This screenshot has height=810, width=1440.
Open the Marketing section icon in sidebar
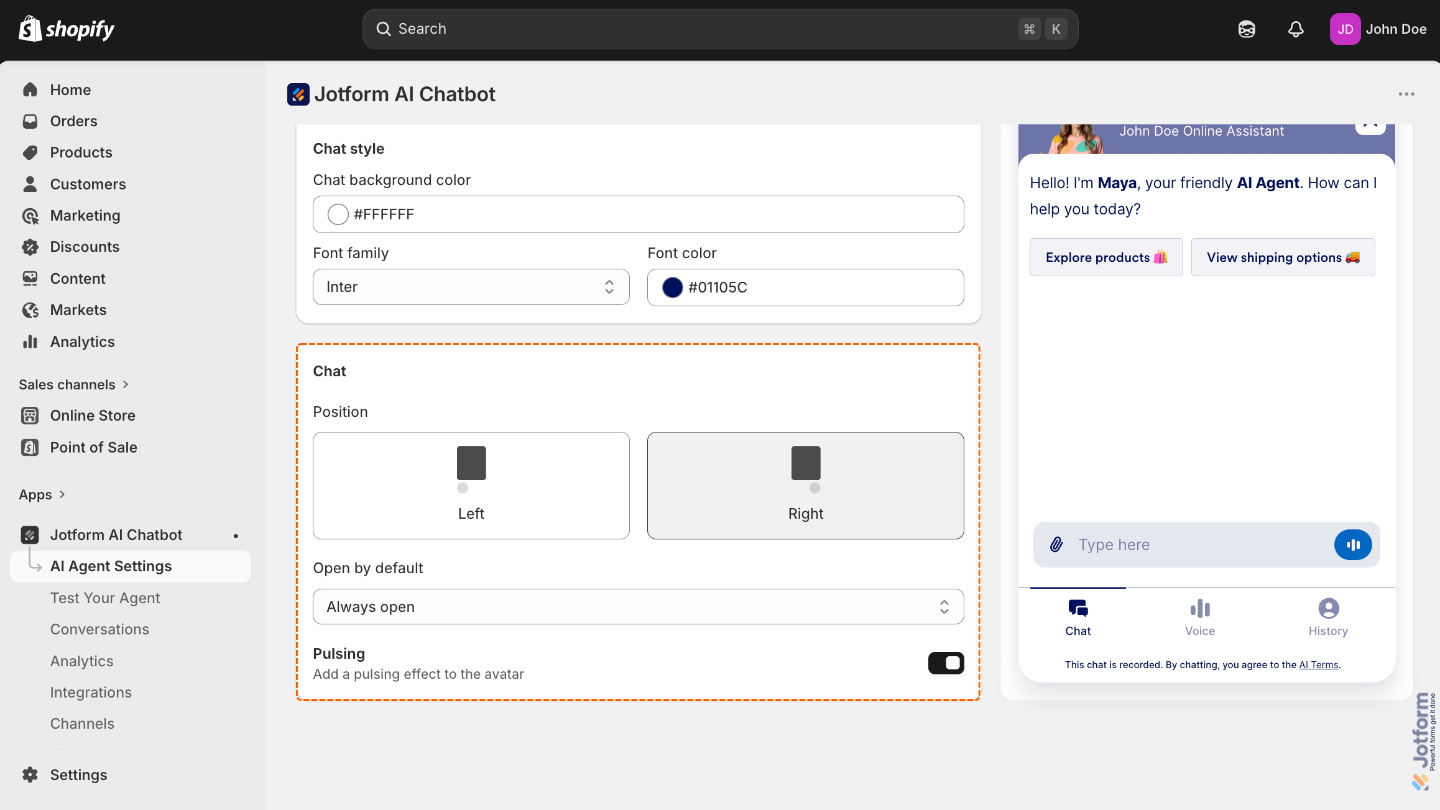(31, 215)
